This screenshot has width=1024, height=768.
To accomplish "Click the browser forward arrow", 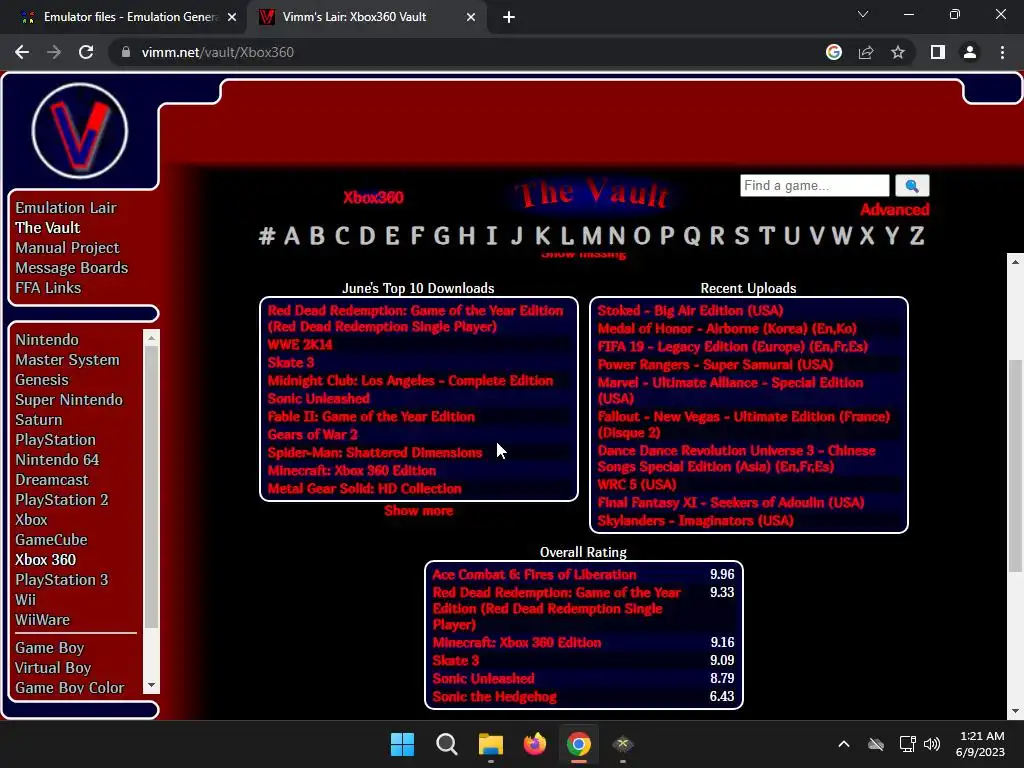I will 54,52.
